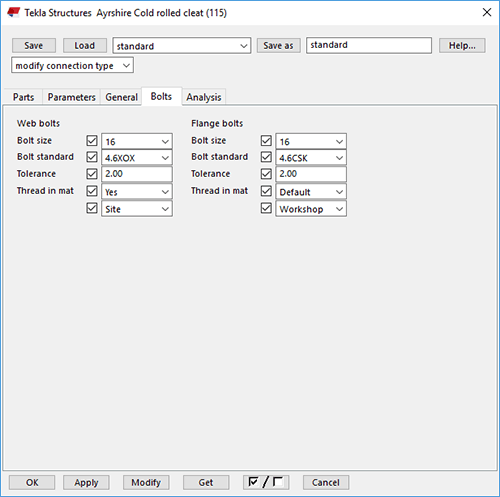Toggle Web bolts Thread in mat checkbox

92,191
